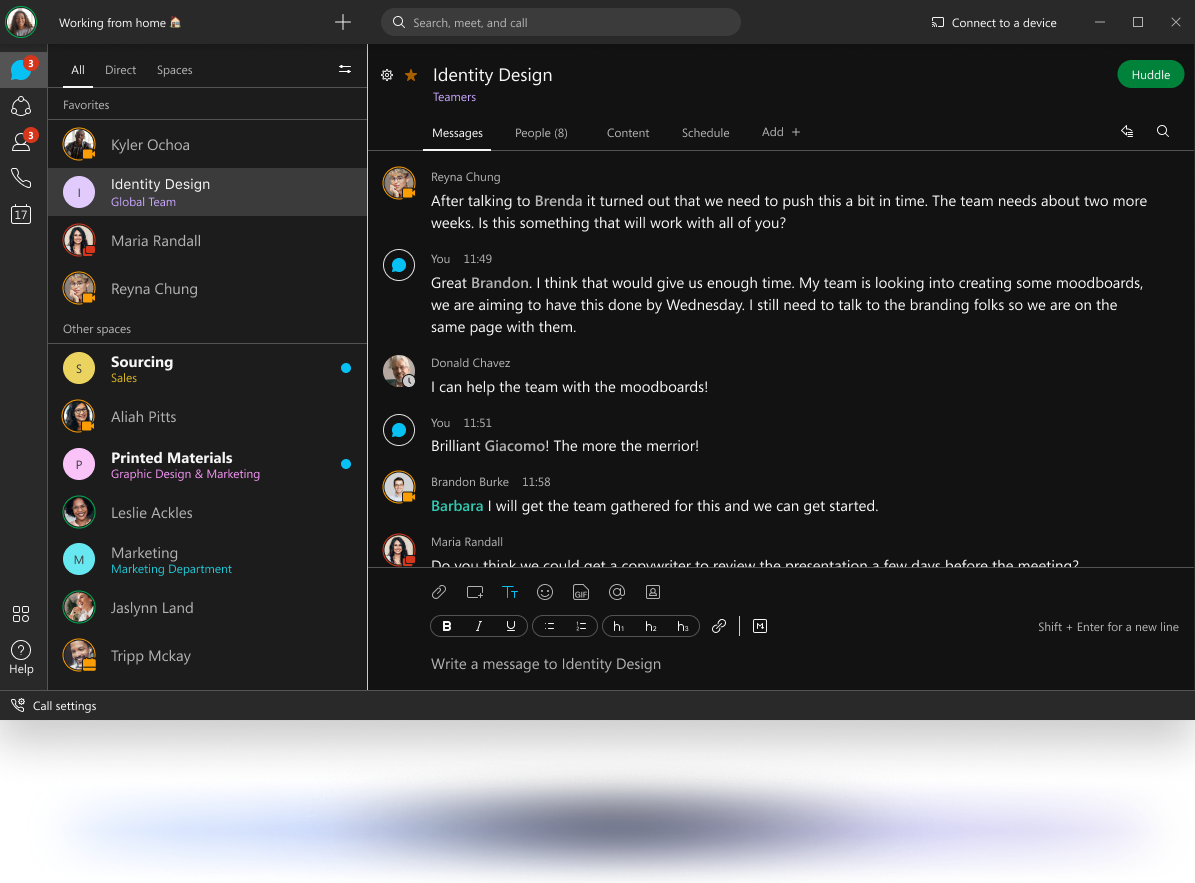Open the Help icon
This screenshot has width=1195, height=883.
pos(21,657)
